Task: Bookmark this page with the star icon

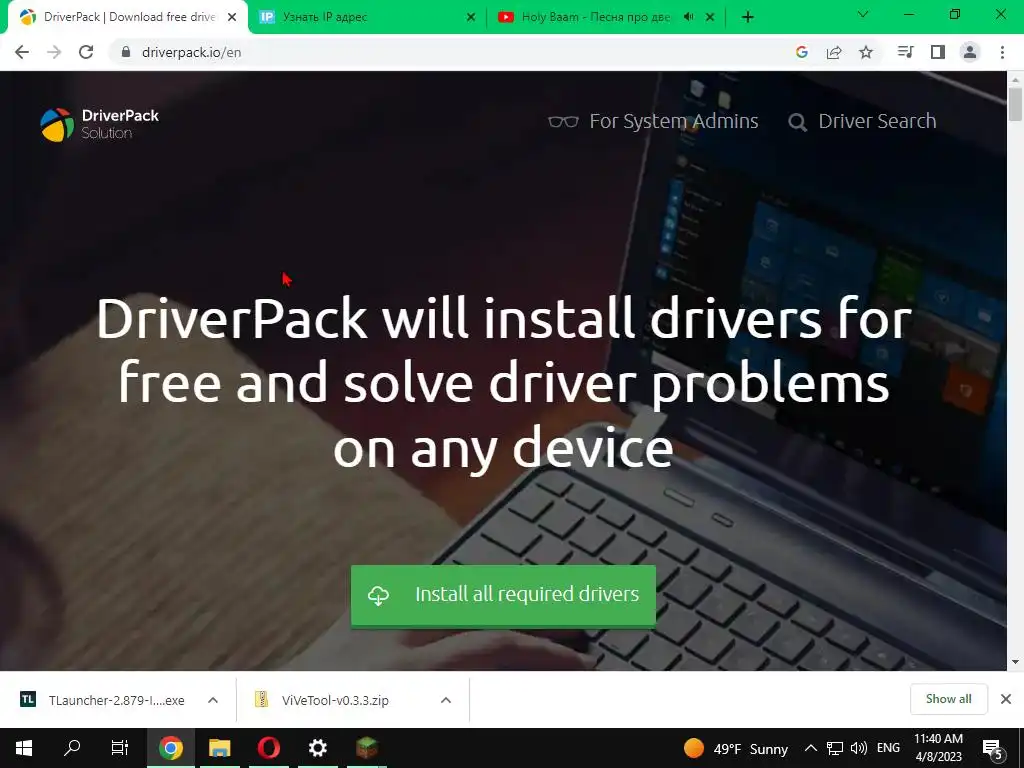Action: click(866, 52)
